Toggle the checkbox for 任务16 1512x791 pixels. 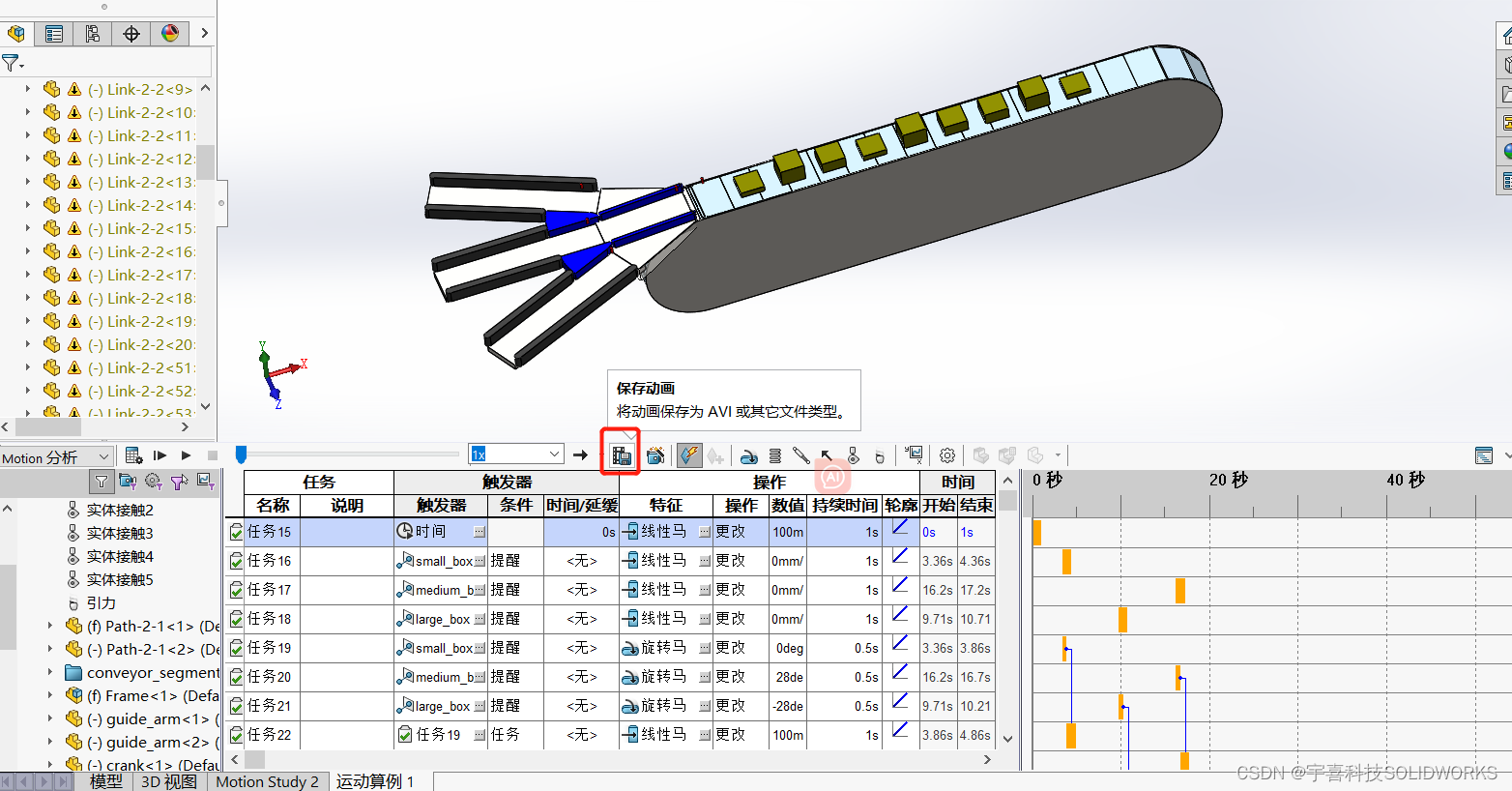[x=236, y=561]
